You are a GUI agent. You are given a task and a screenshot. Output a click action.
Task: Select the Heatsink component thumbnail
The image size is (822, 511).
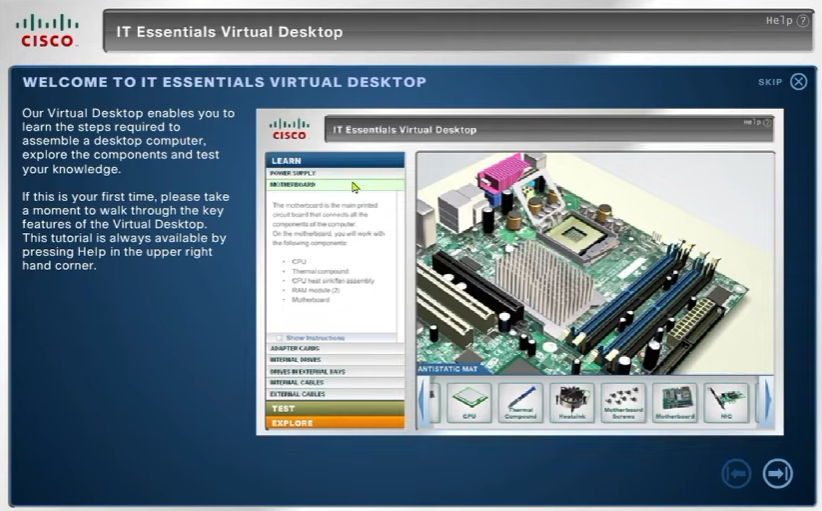572,403
